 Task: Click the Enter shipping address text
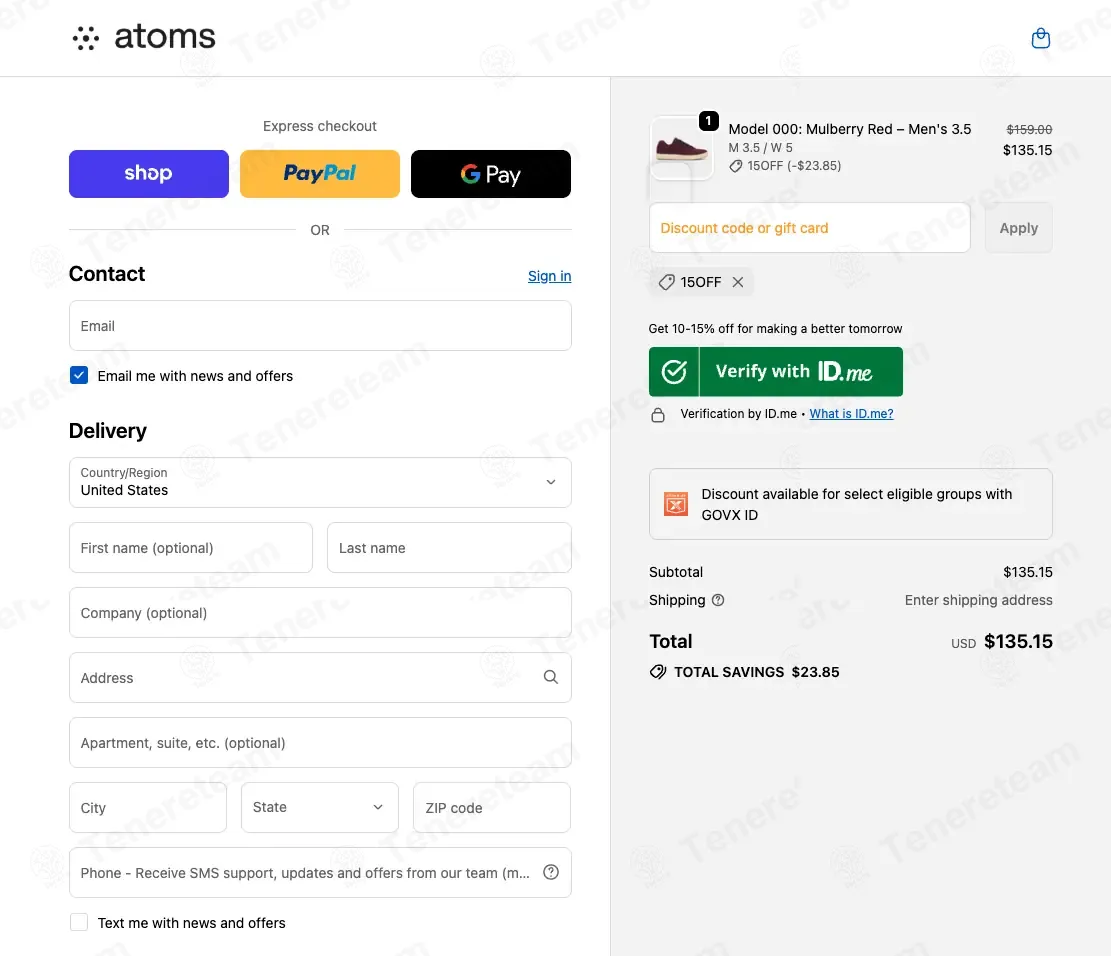[x=978, y=600]
